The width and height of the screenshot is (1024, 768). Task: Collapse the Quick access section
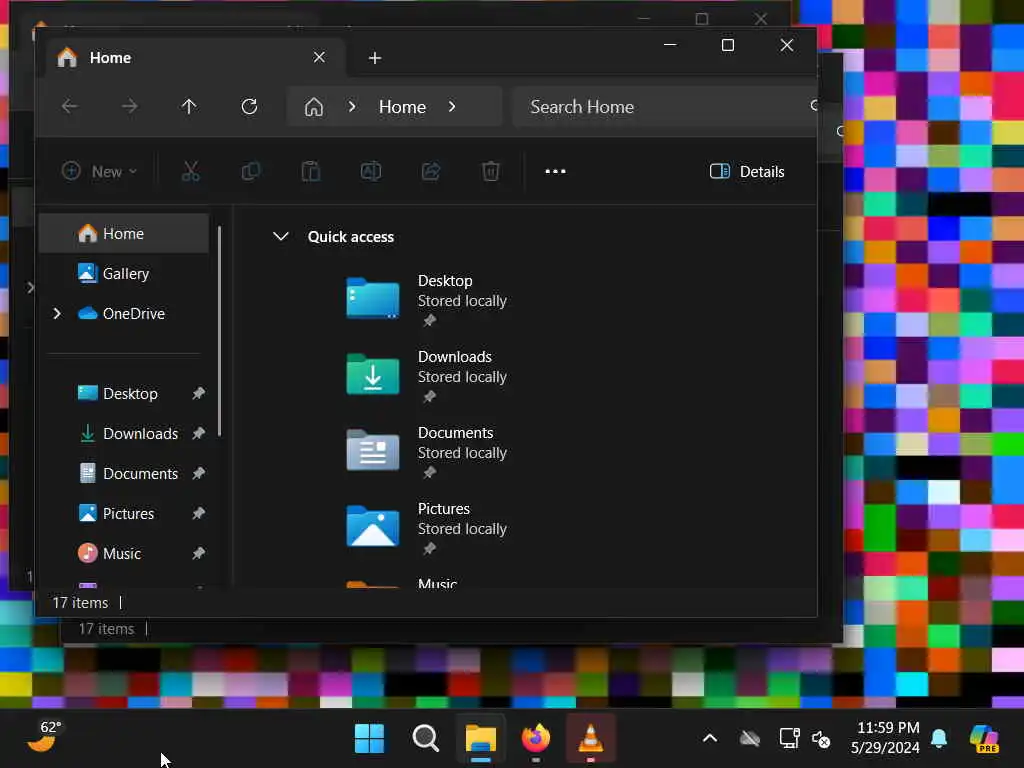coord(281,236)
